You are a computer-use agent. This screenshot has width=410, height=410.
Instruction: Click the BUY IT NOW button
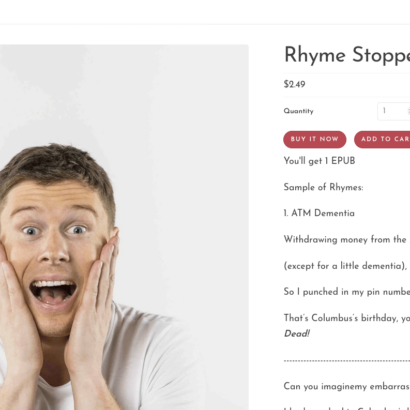(315, 139)
